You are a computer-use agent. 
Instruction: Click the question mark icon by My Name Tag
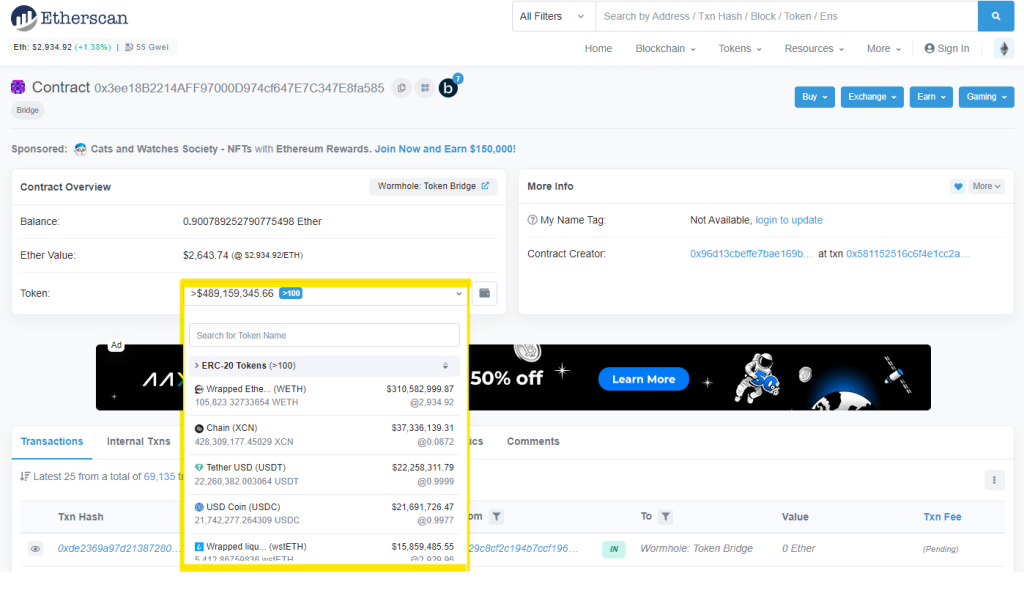click(x=532, y=220)
